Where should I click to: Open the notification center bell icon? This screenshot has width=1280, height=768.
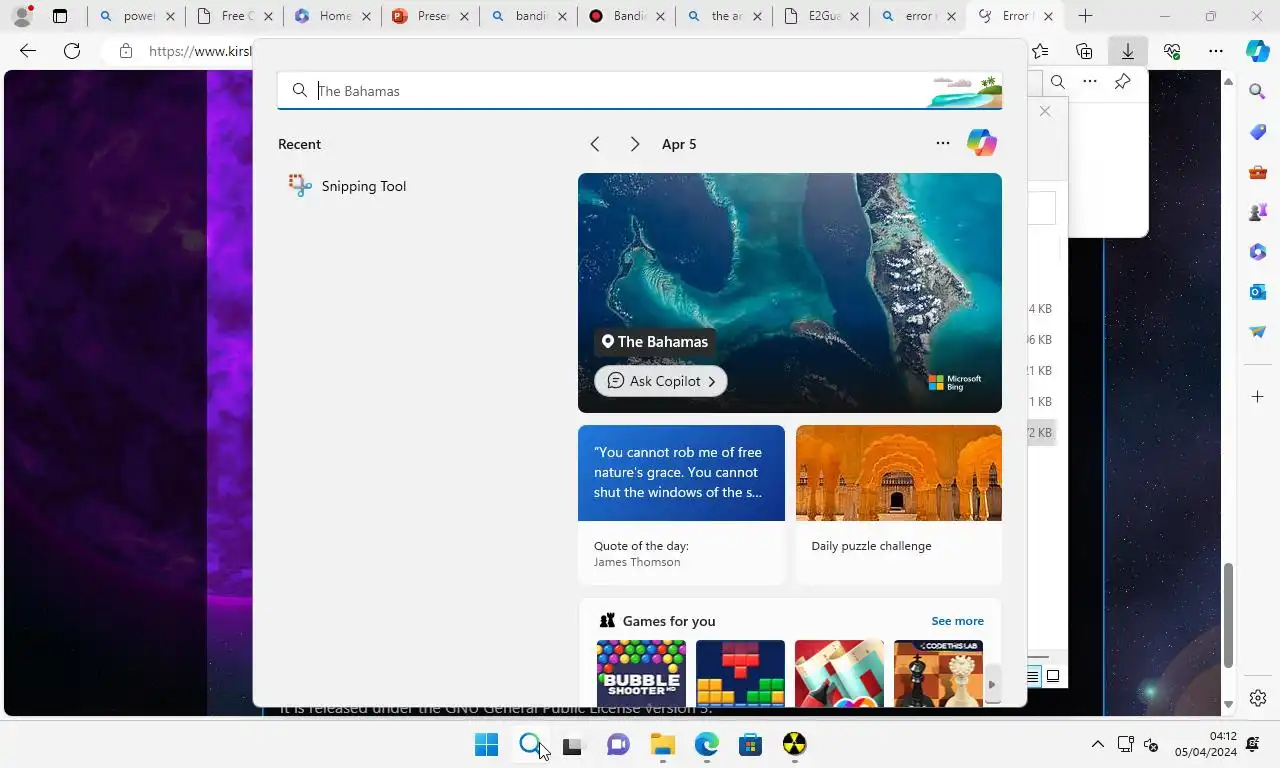tap(1253, 744)
